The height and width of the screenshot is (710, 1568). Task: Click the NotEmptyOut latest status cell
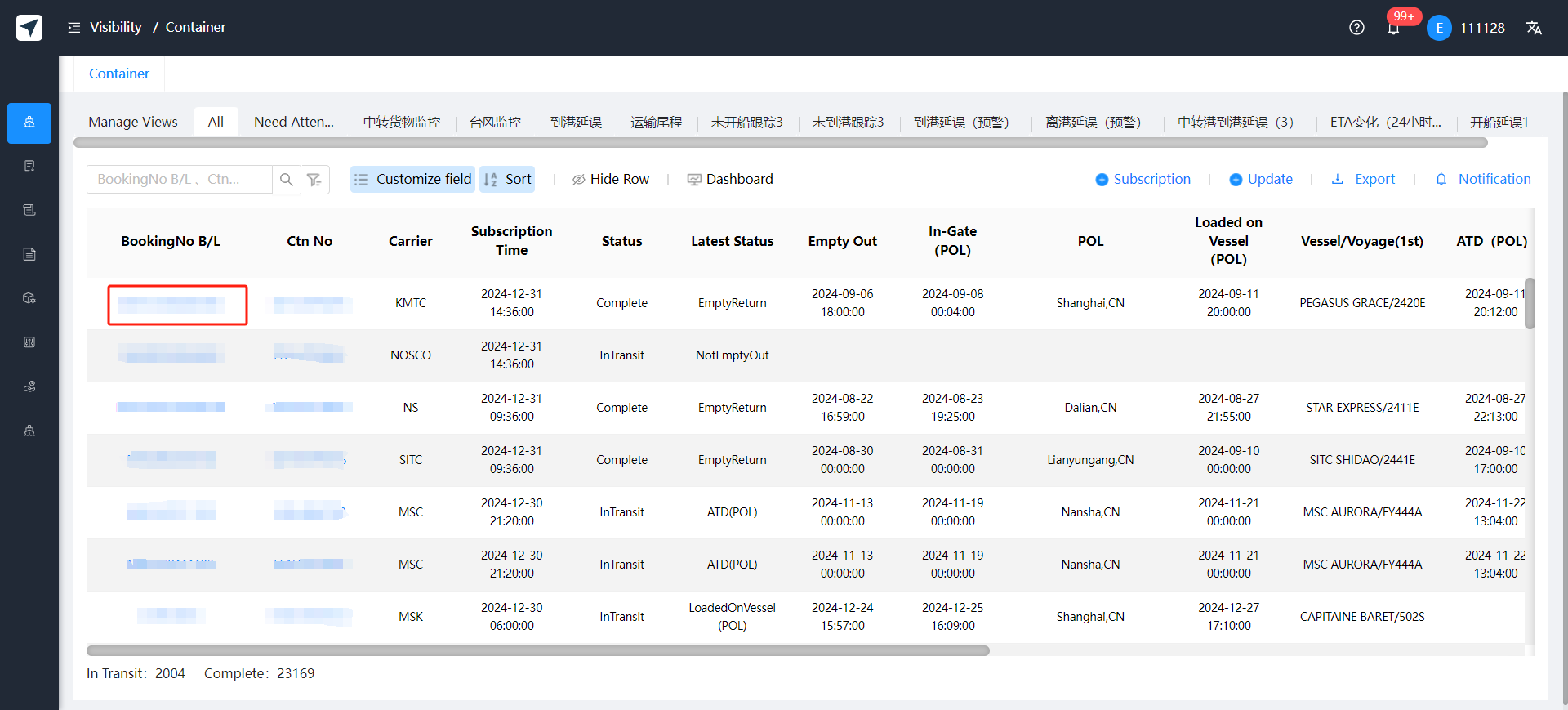pyautogui.click(x=733, y=355)
